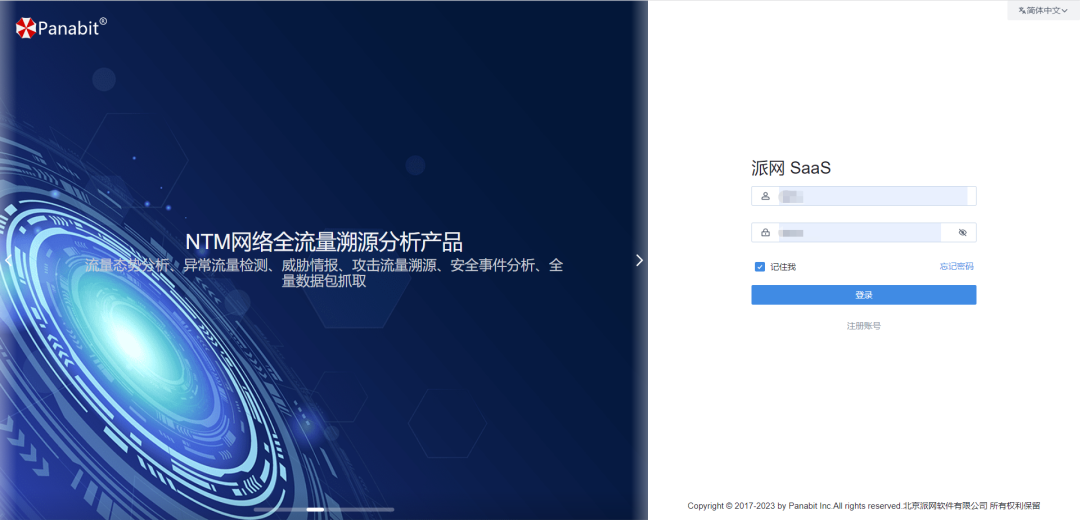Viewport: 1080px width, 520px height.
Task: Open the 忘记密码 link
Action: 957,267
